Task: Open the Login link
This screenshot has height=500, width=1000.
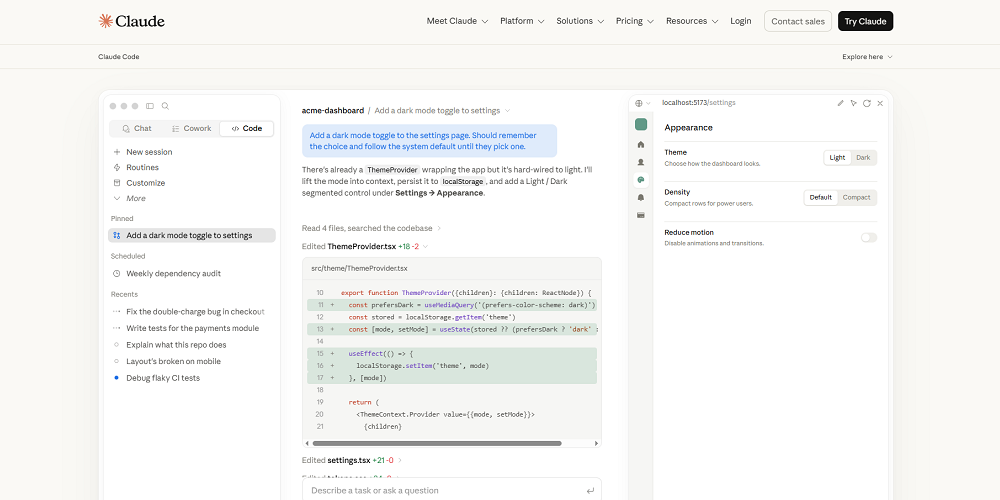Action: (740, 21)
